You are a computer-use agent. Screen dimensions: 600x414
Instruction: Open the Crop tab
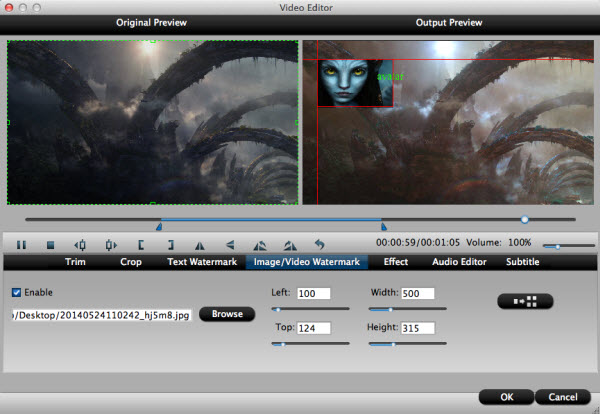pyautogui.click(x=131, y=262)
